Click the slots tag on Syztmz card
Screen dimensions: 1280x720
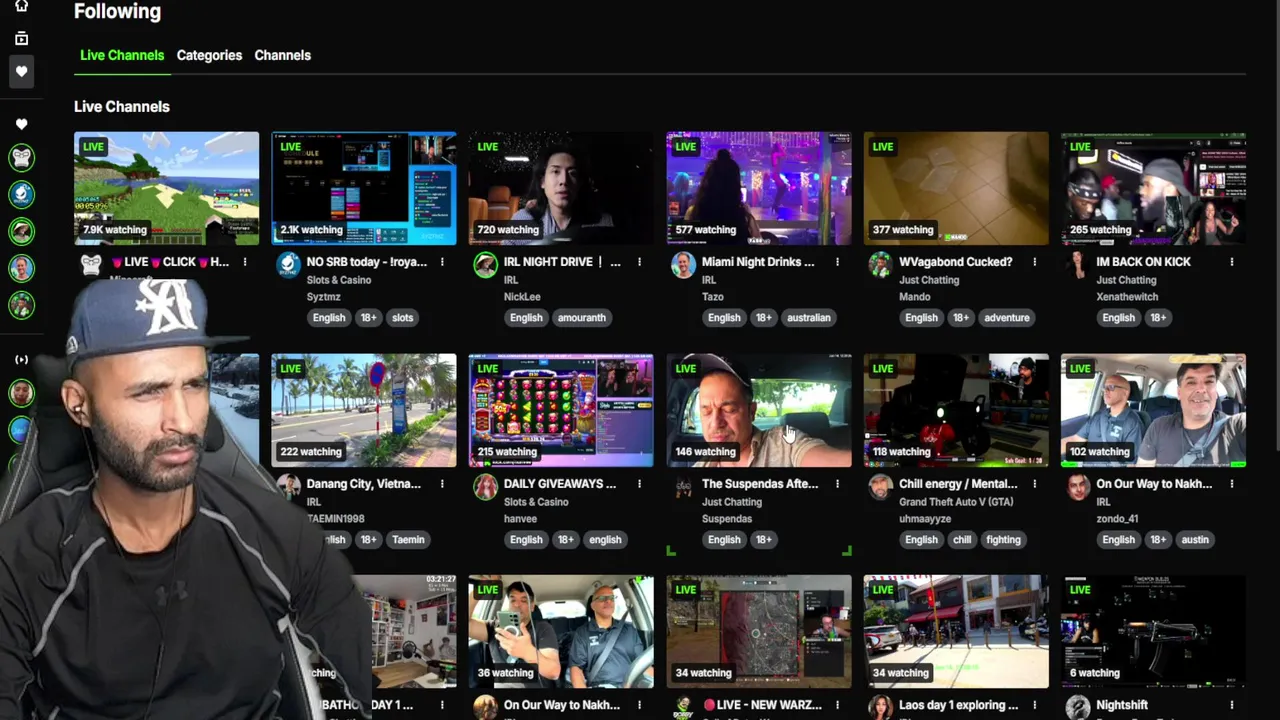[403, 317]
